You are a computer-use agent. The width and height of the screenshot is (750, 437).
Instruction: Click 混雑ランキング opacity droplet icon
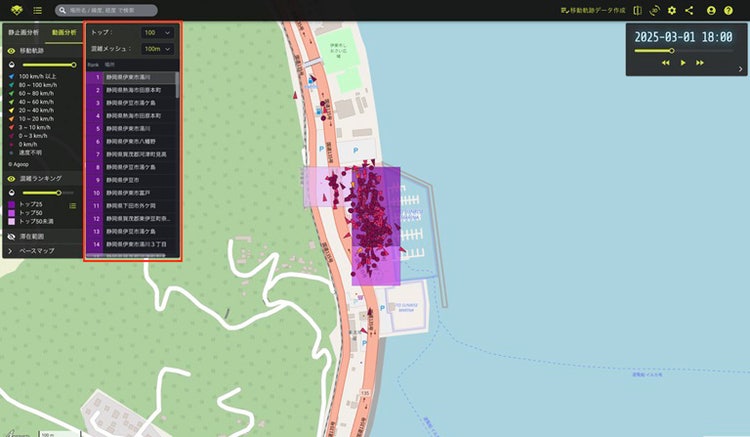click(11, 193)
